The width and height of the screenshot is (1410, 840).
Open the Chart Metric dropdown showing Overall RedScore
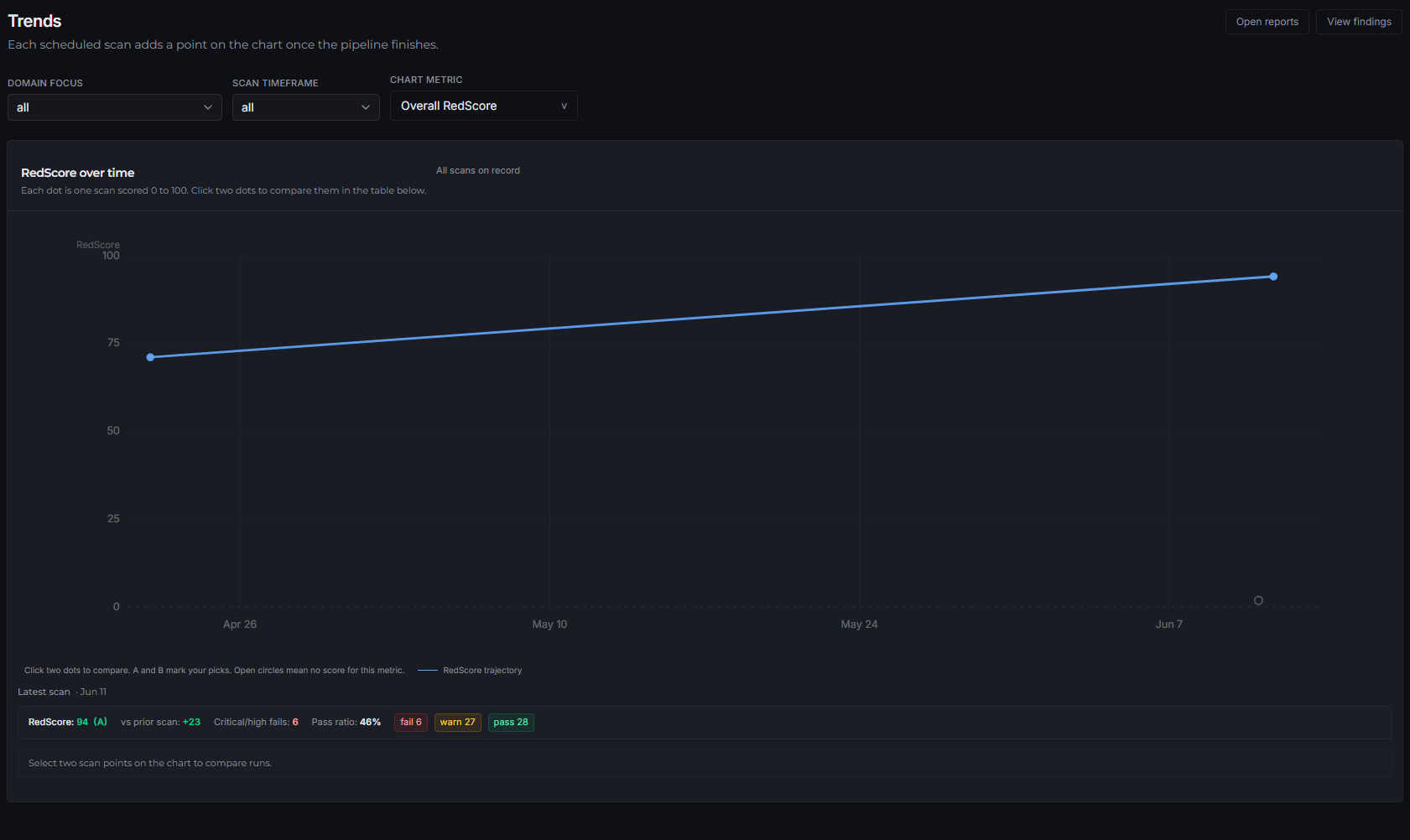[484, 106]
